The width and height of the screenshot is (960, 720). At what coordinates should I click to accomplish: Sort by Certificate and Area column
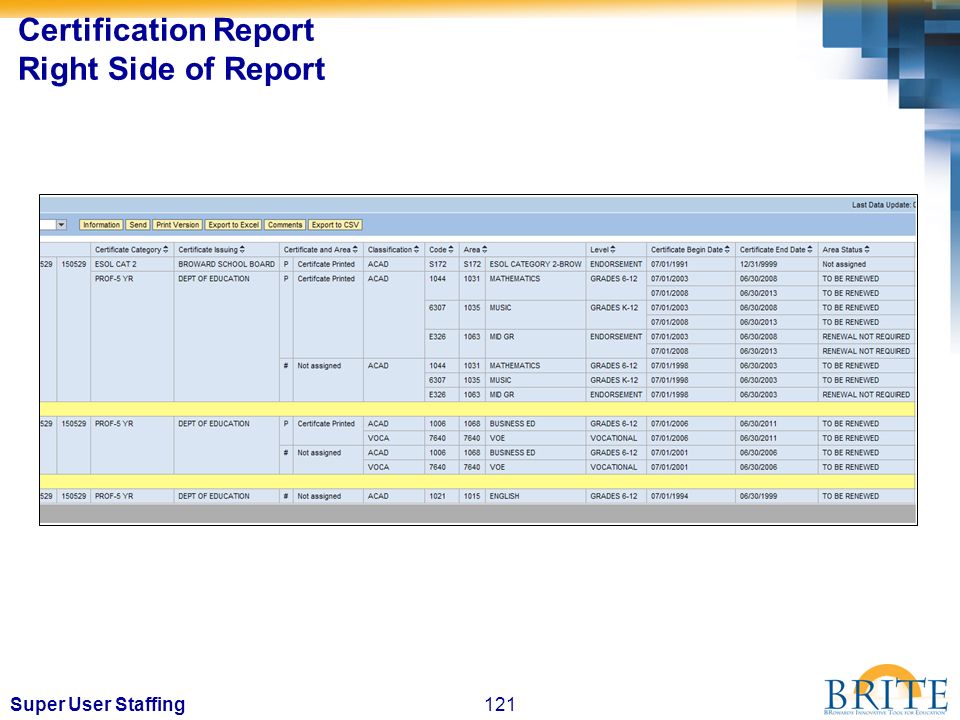pos(355,250)
